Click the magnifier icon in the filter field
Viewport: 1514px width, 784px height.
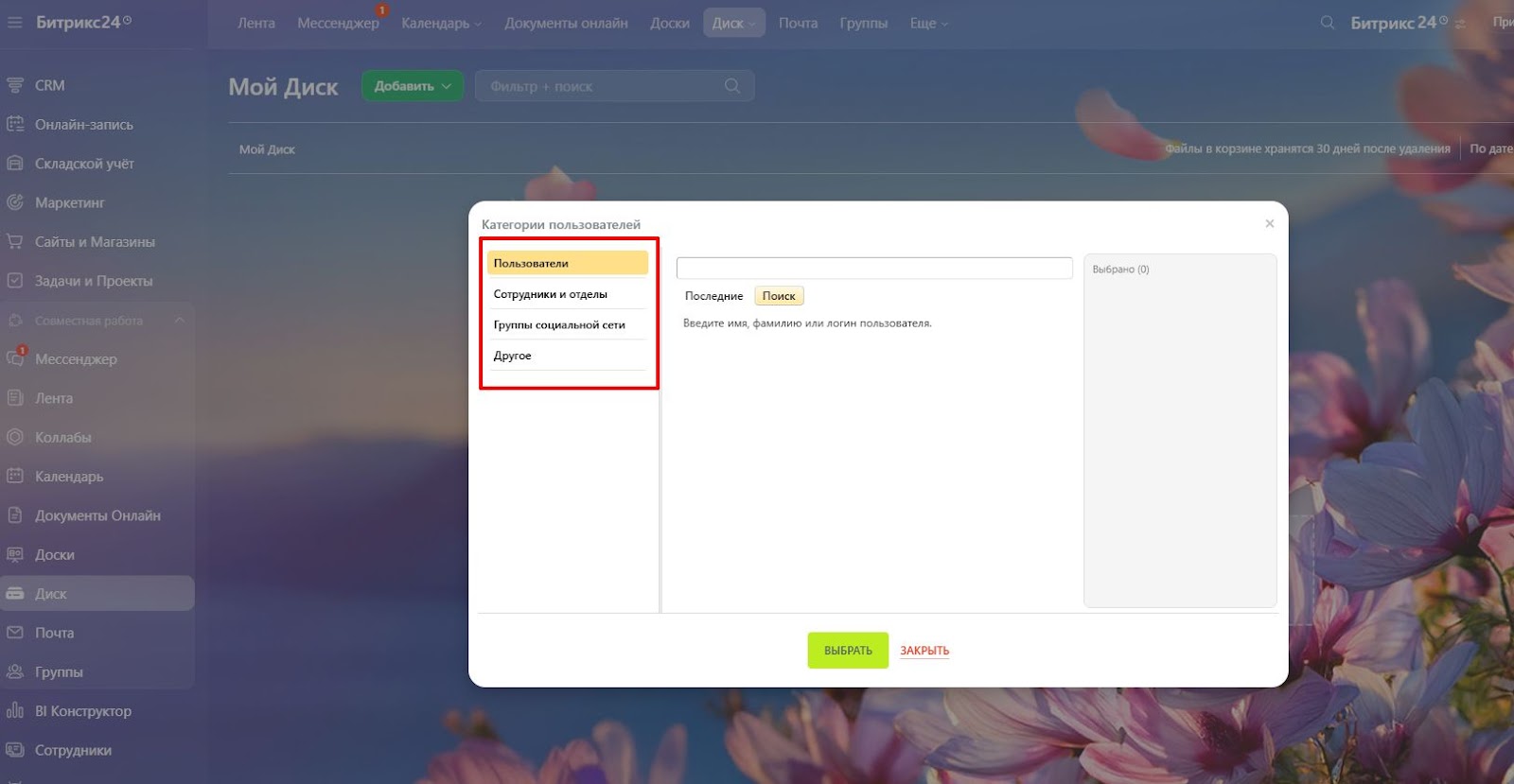[x=731, y=86]
